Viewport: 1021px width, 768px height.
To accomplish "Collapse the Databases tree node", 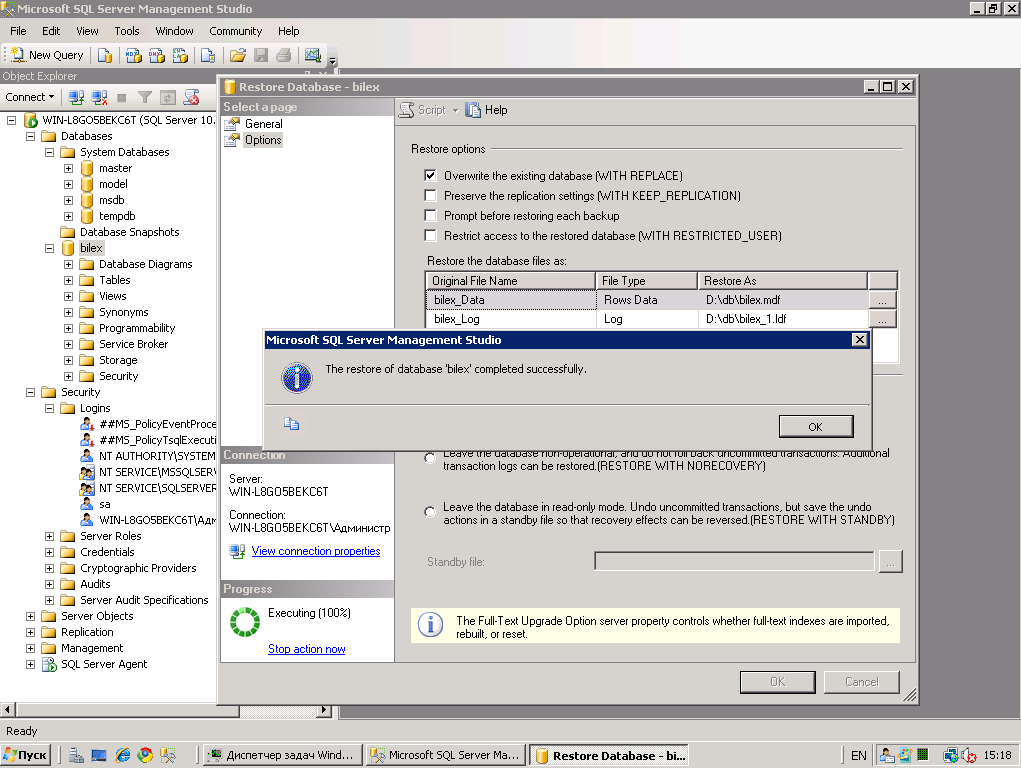I will [31, 136].
